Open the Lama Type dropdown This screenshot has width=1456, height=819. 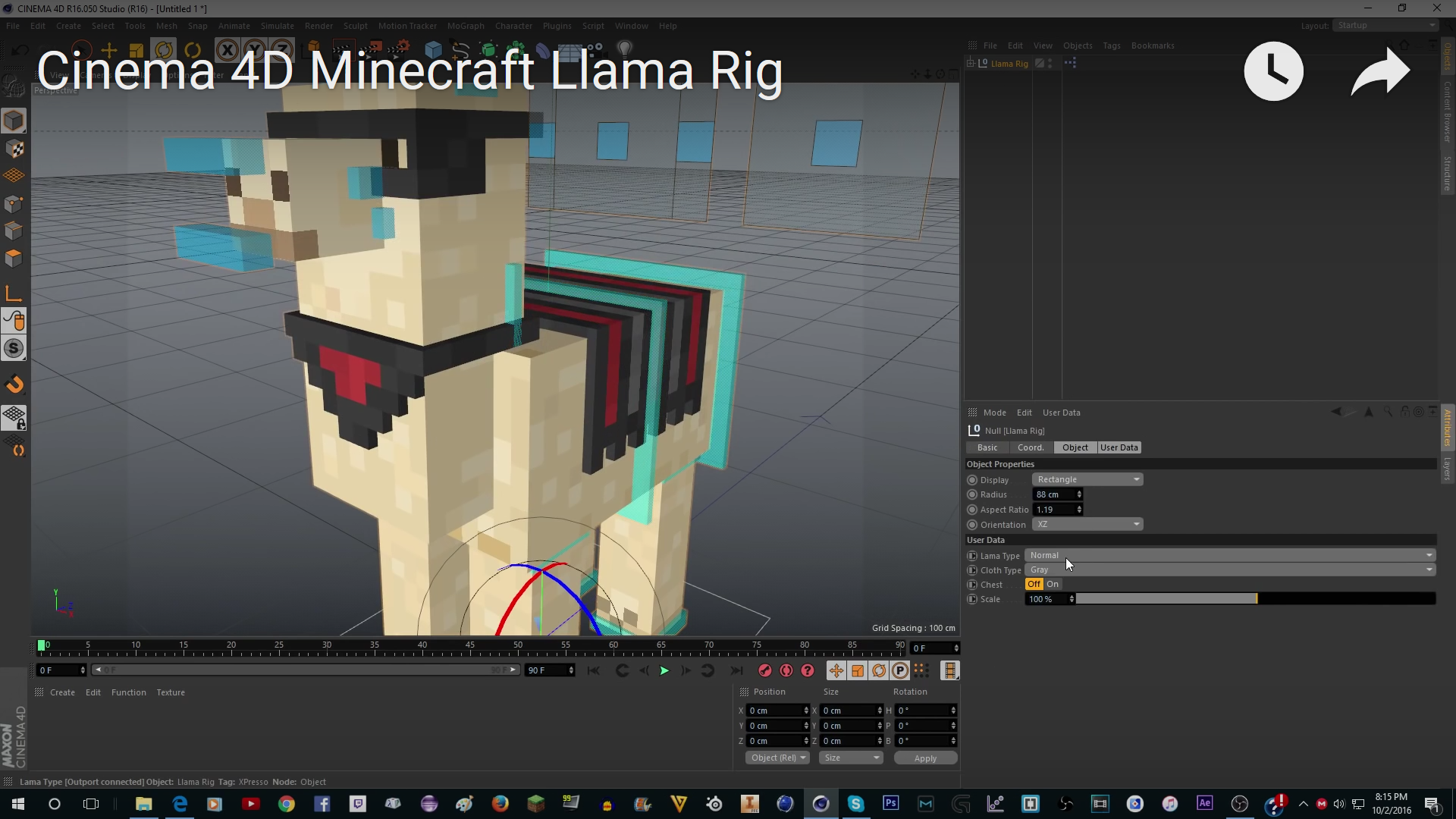coord(1230,555)
